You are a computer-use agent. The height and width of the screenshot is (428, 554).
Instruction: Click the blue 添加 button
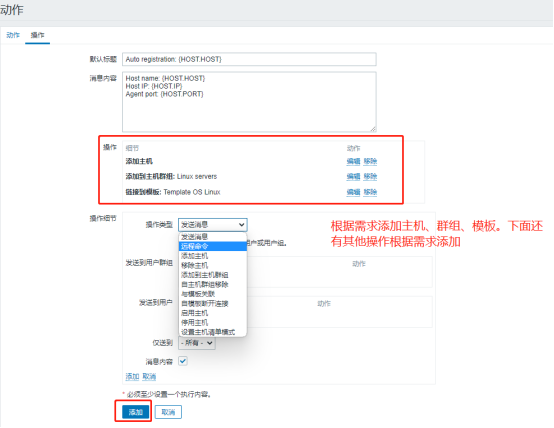click(x=135, y=412)
